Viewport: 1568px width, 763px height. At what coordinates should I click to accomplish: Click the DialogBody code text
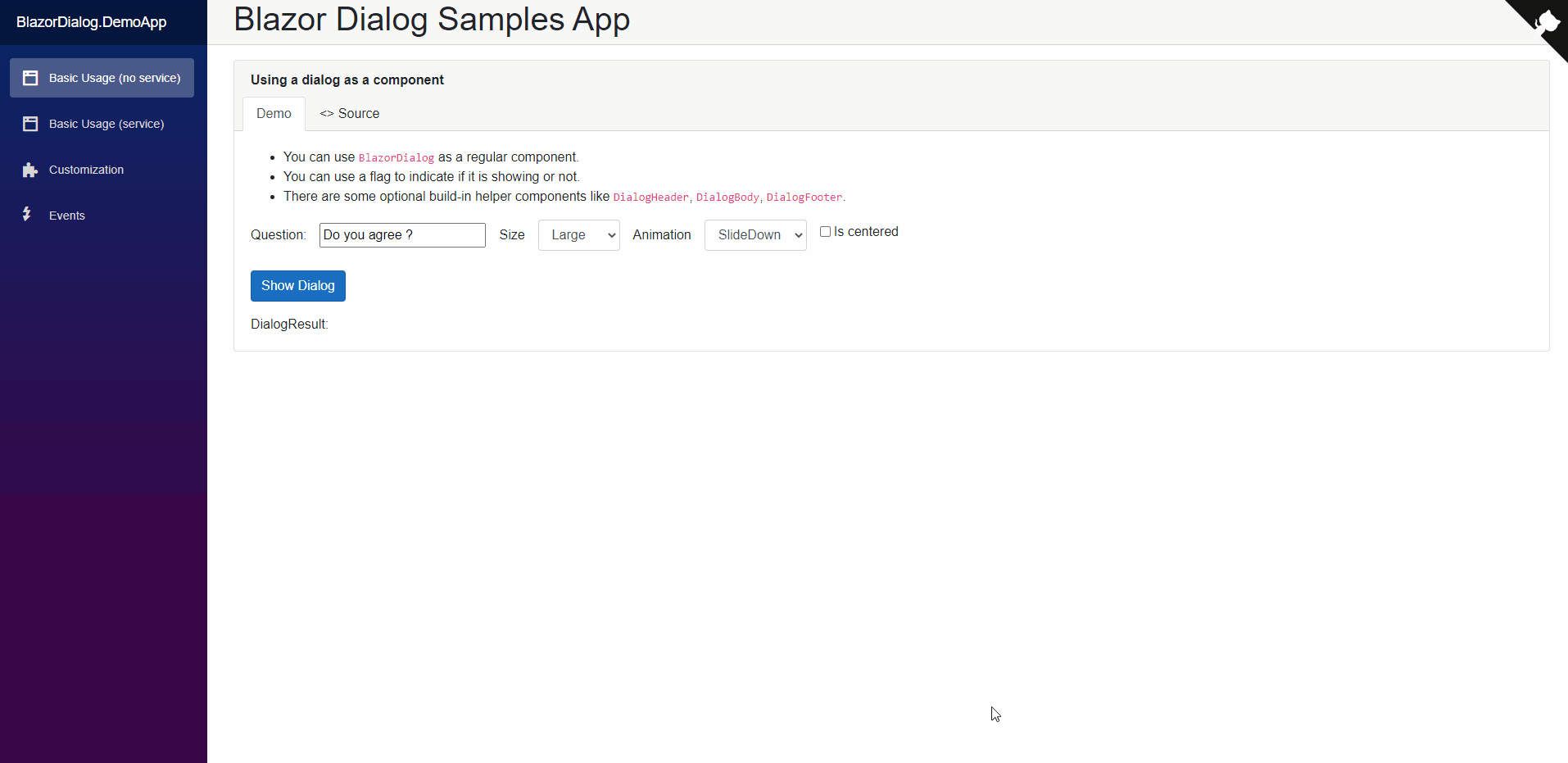point(727,198)
